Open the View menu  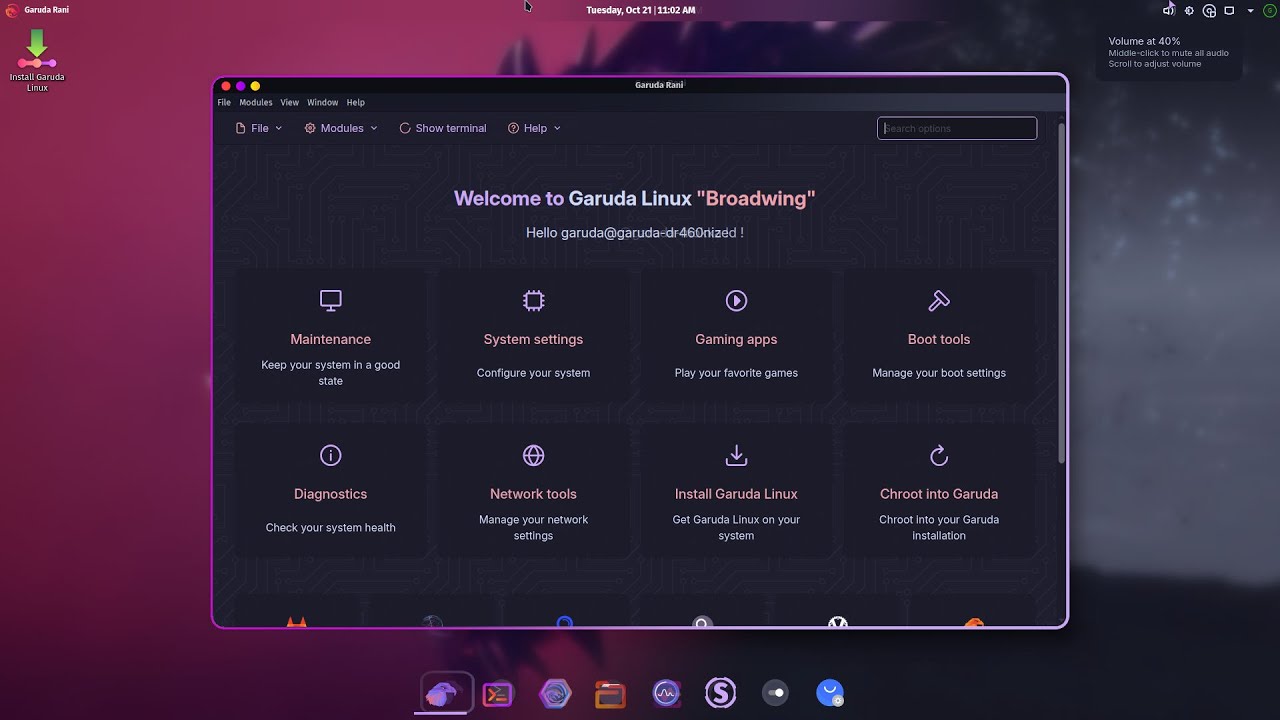pyautogui.click(x=290, y=102)
